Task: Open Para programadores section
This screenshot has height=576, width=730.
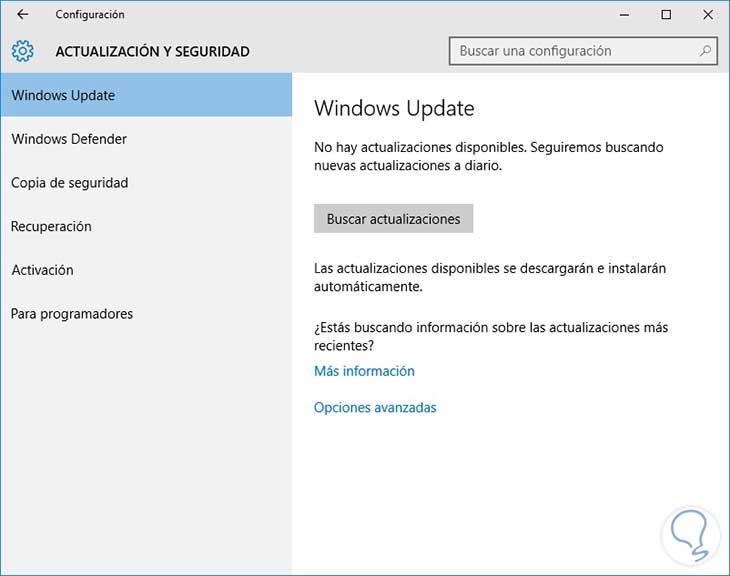Action: 146,314
